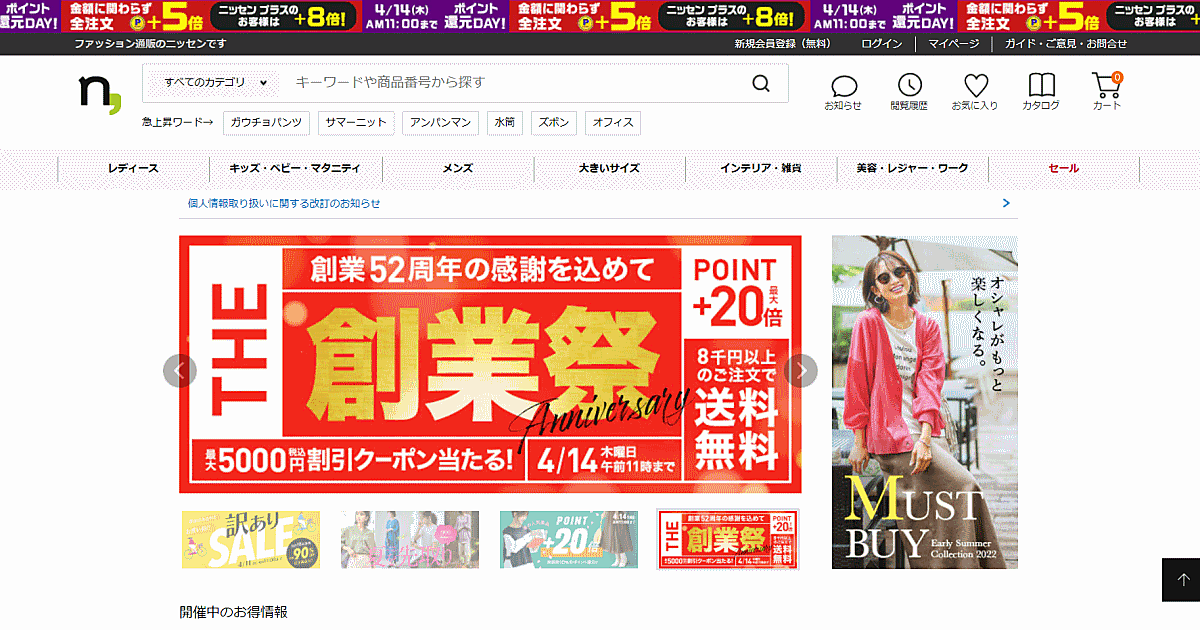1200x630 pixels.
Task: Open the セール menu item
Action: [x=1063, y=169]
